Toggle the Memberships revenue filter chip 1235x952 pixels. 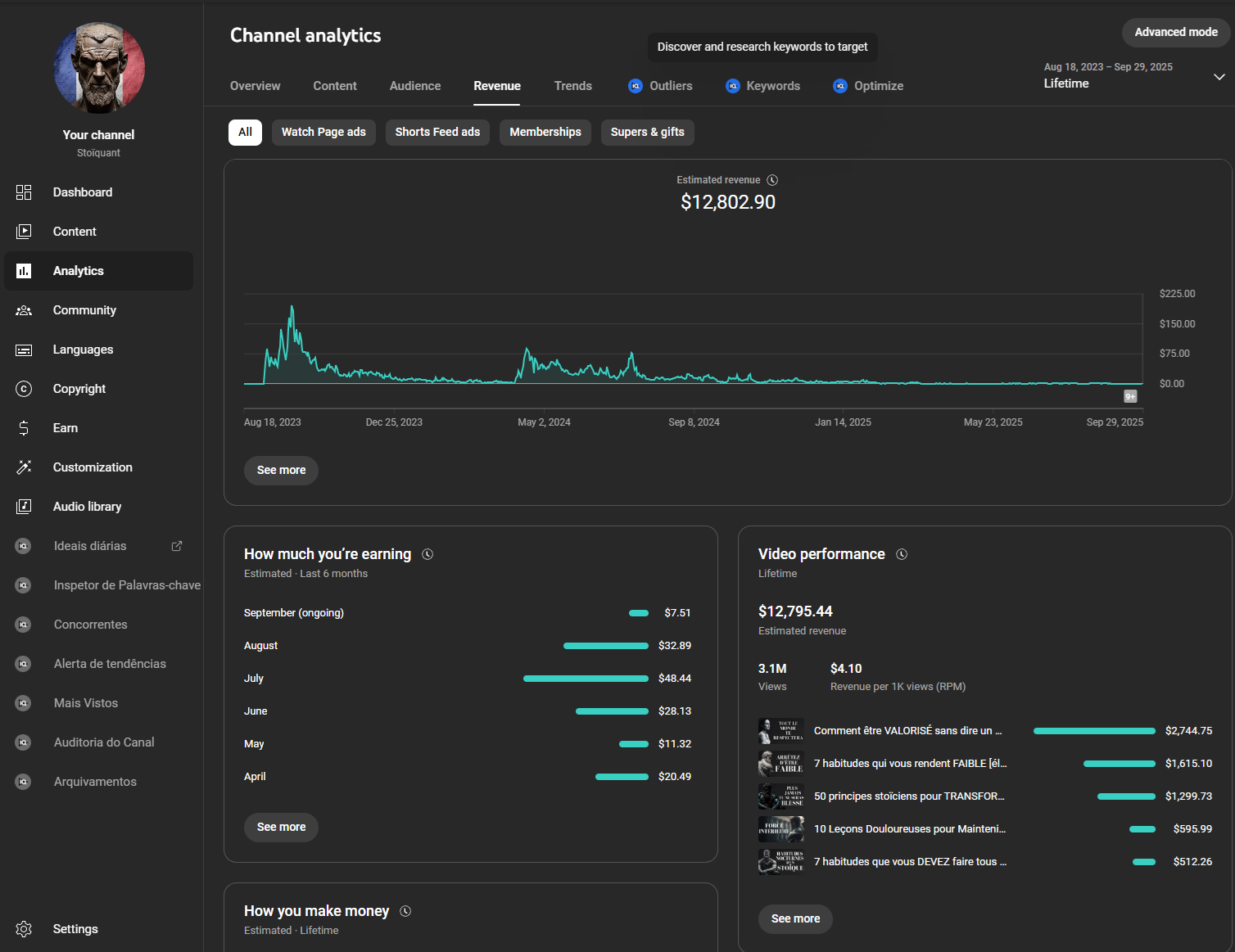[545, 133]
